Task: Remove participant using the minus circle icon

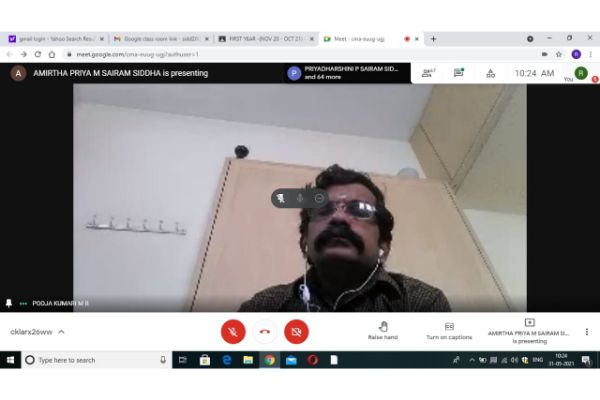Action: tap(319, 198)
